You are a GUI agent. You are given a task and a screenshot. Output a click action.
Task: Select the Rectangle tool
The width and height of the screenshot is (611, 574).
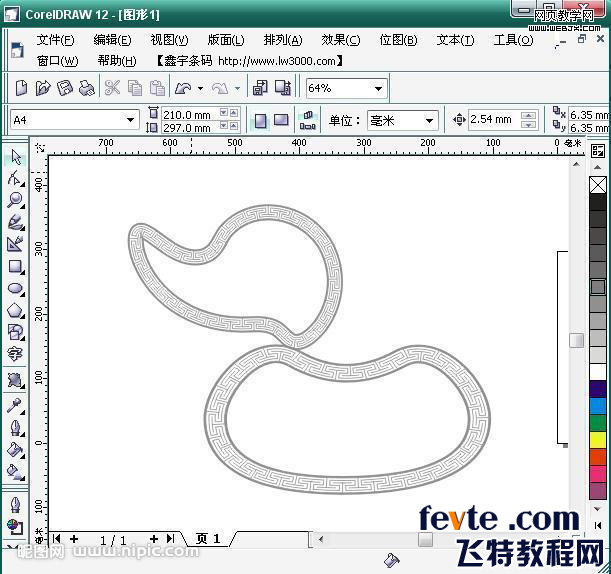click(x=16, y=267)
